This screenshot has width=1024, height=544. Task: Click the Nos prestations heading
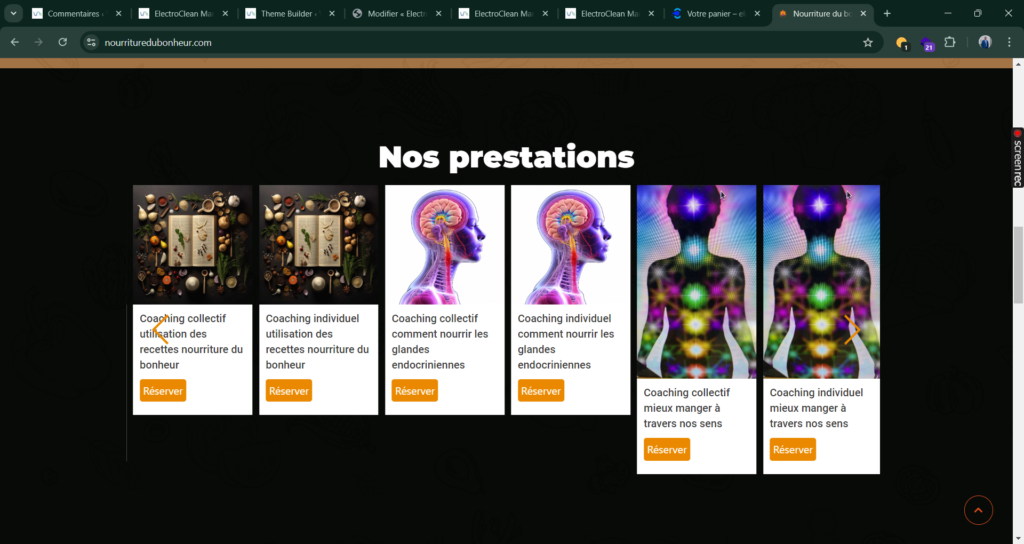[x=507, y=157]
